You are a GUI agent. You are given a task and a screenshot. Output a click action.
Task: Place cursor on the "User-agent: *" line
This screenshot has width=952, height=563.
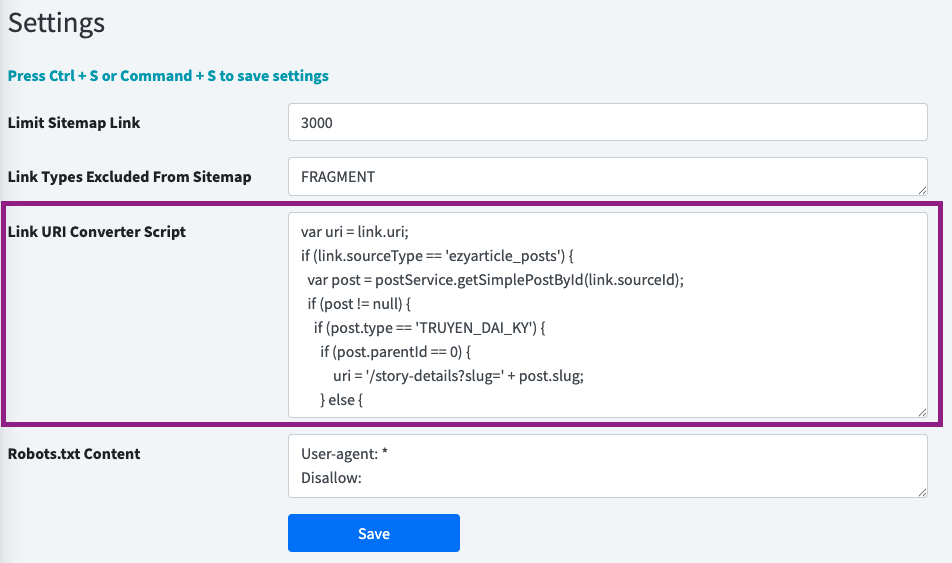pos(344,454)
